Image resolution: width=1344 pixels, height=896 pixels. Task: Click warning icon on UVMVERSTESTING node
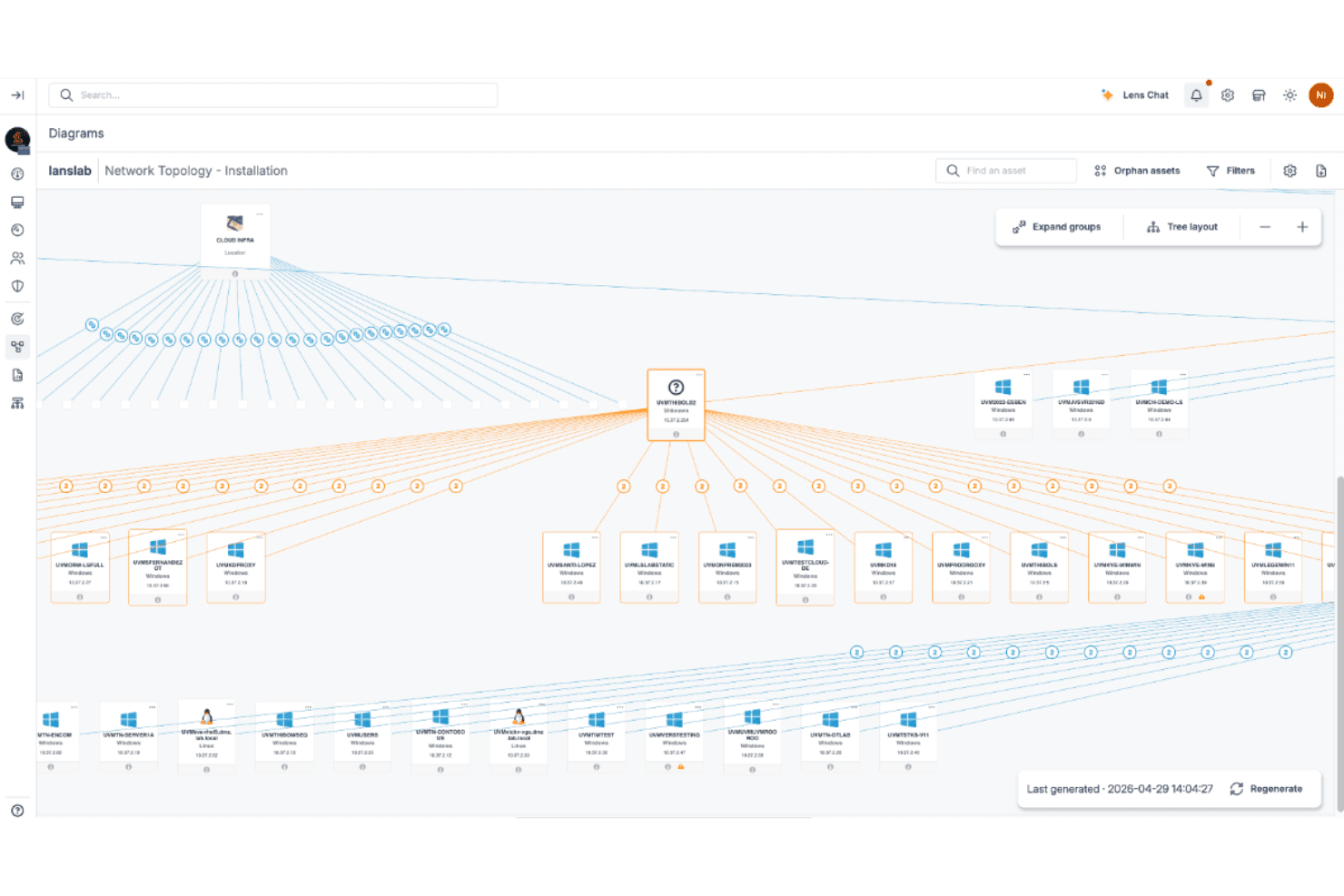tap(681, 767)
